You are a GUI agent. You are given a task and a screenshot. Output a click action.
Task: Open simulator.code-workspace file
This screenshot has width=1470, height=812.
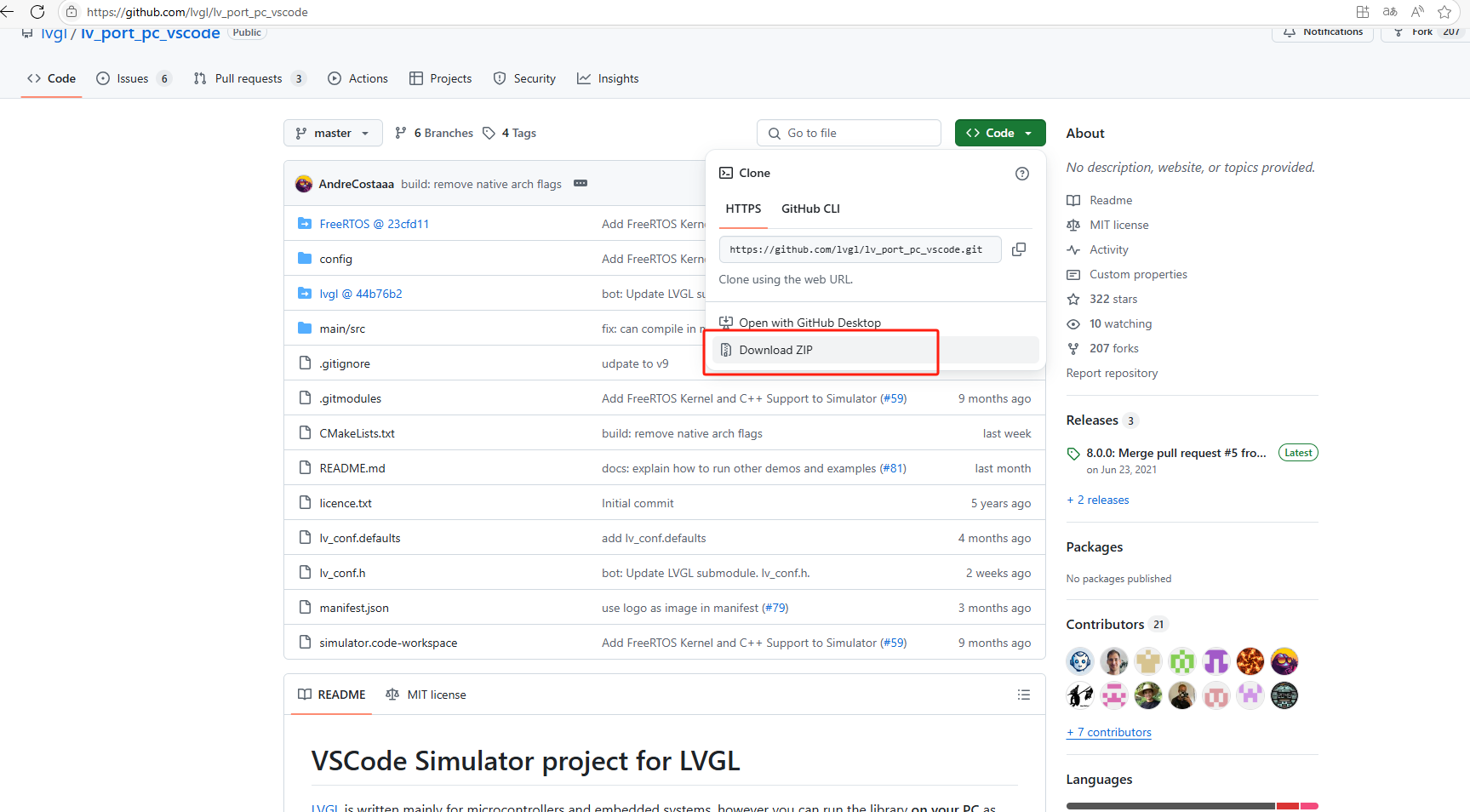coord(388,643)
